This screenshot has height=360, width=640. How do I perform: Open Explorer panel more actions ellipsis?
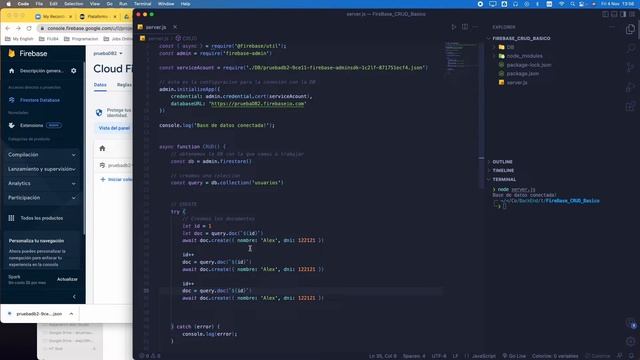[611, 27]
